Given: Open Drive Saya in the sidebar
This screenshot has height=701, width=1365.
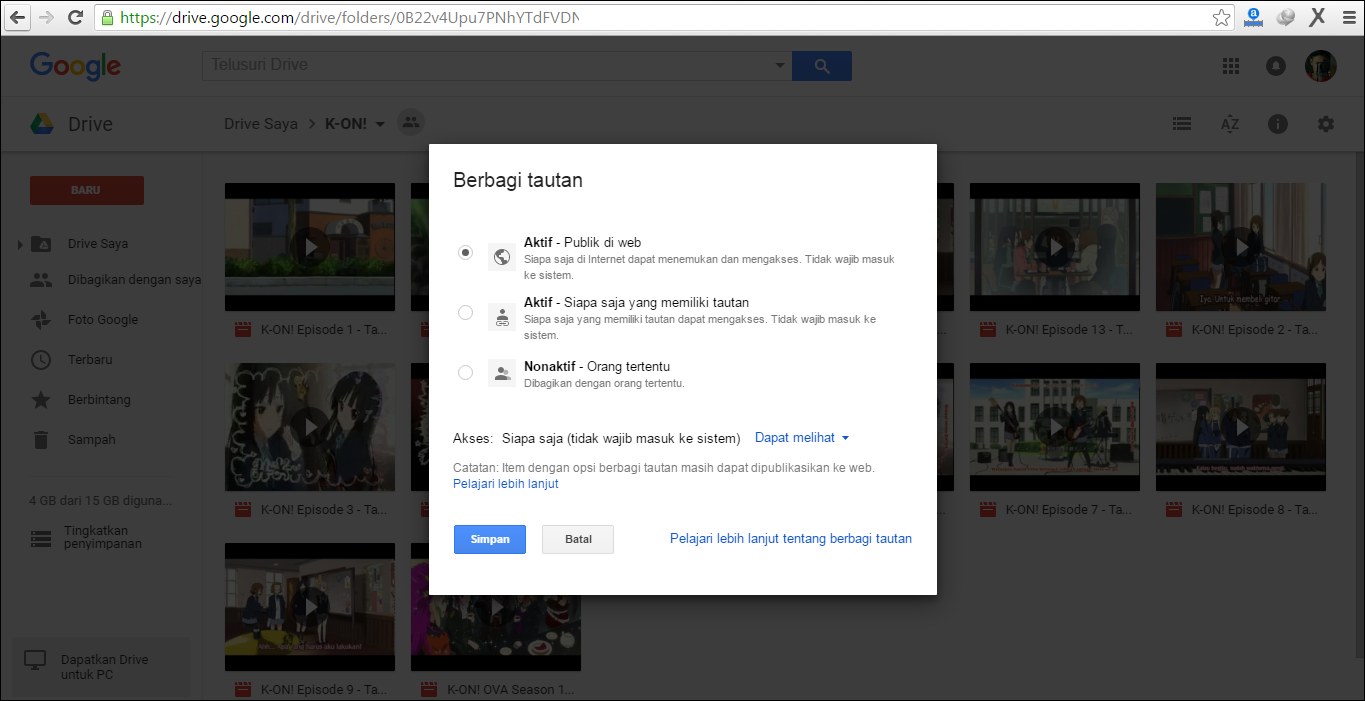Looking at the screenshot, I should click(x=98, y=244).
